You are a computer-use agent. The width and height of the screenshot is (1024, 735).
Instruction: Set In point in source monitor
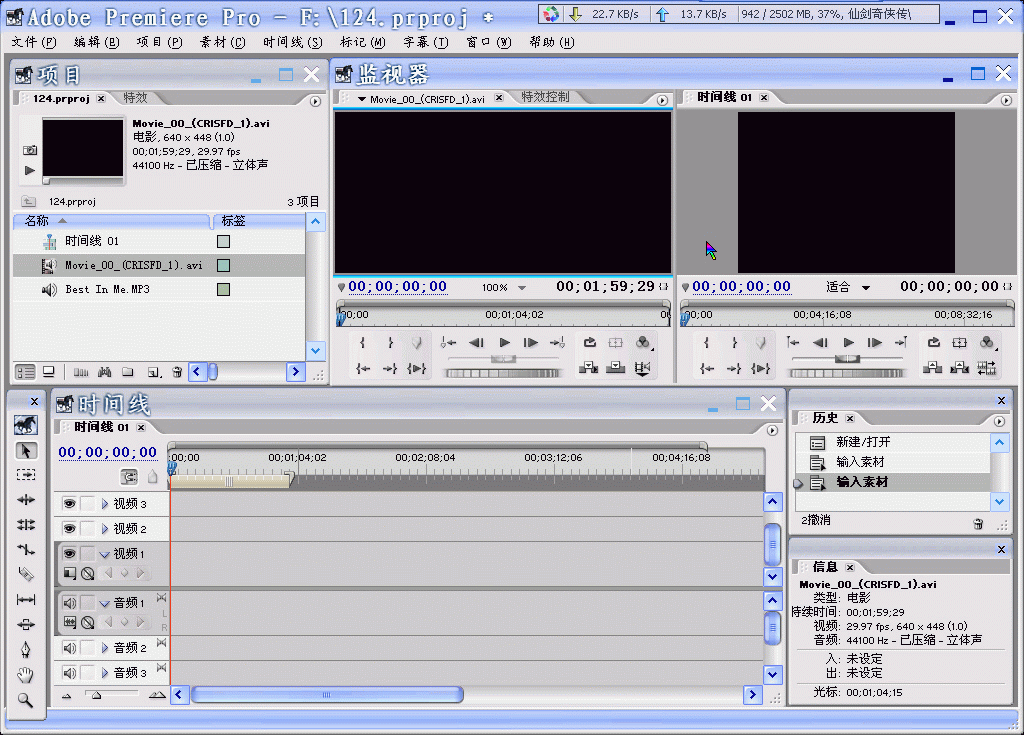(362, 342)
